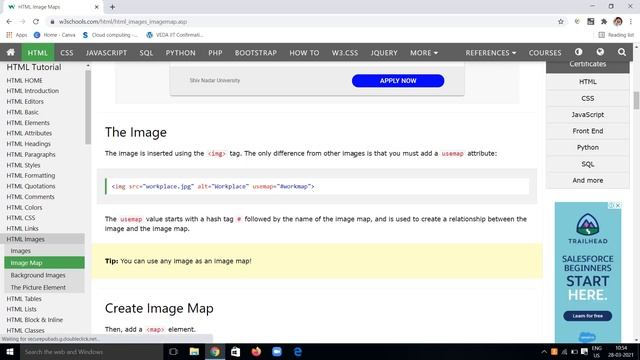Viewport: 640px width, 360px height.
Task: Go back with browser back arrow
Action: (9, 22)
